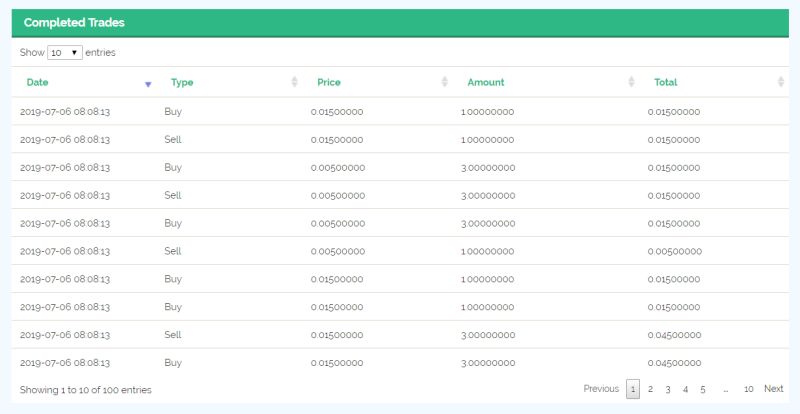Click Sell in the row totaling 0.00500000
The width and height of the screenshot is (800, 414).
[173, 251]
